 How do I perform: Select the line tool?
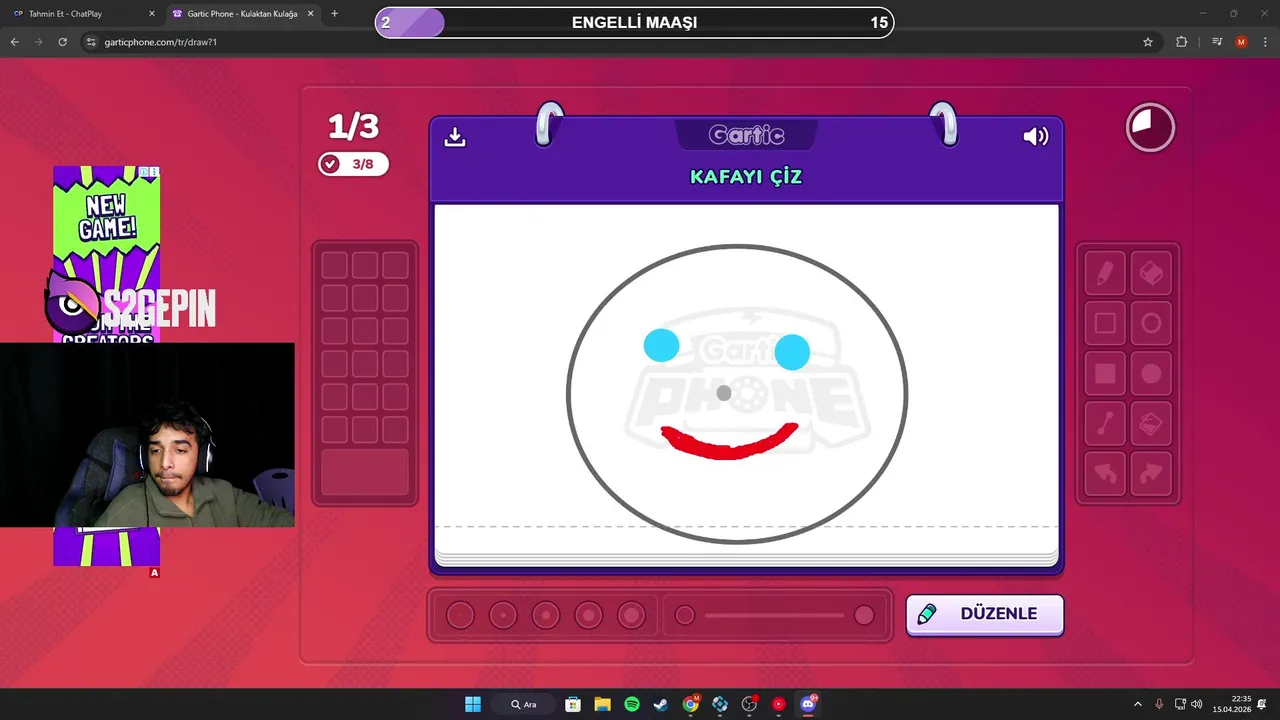point(1105,424)
